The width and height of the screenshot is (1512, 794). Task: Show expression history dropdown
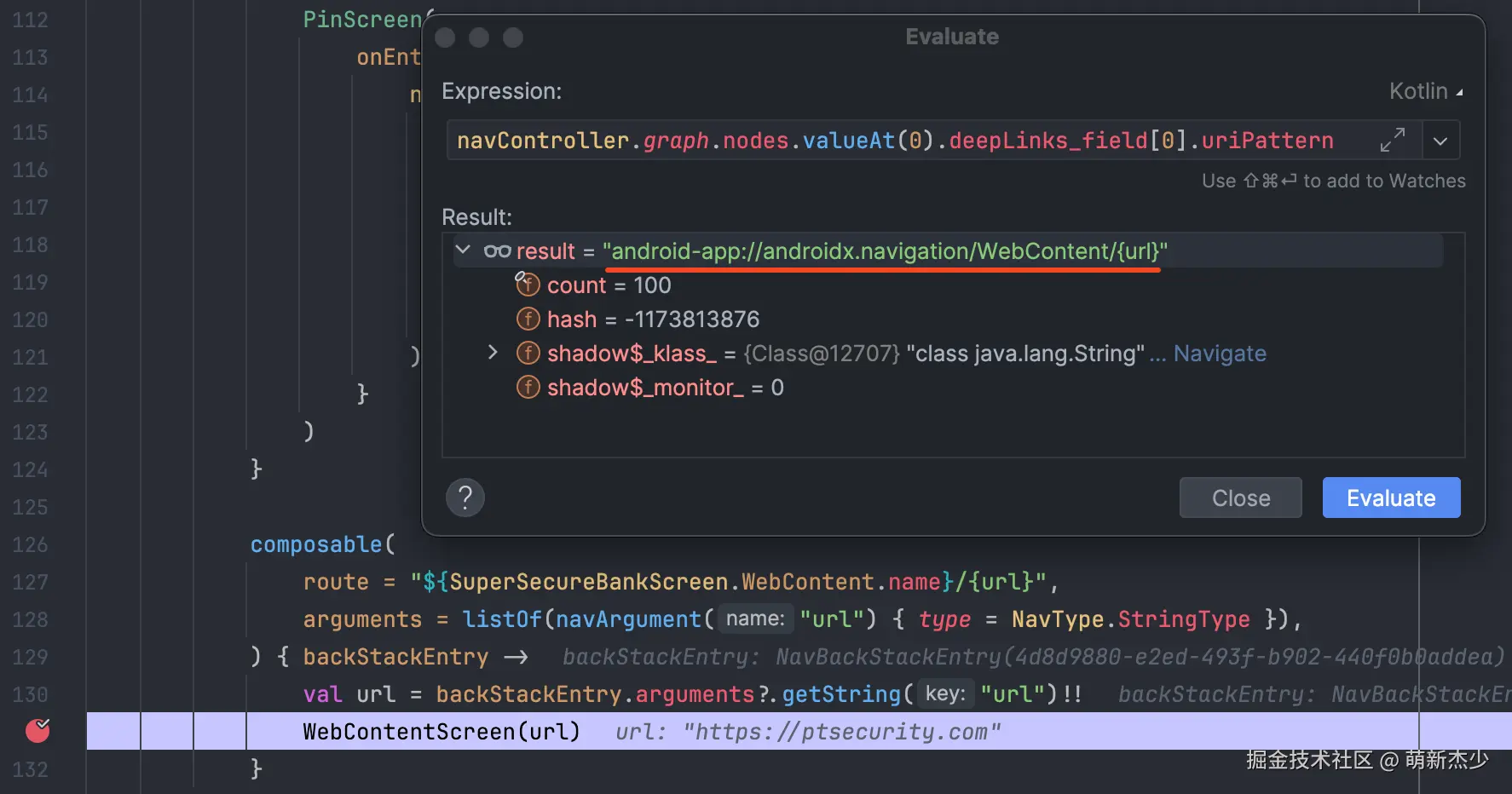[1440, 140]
